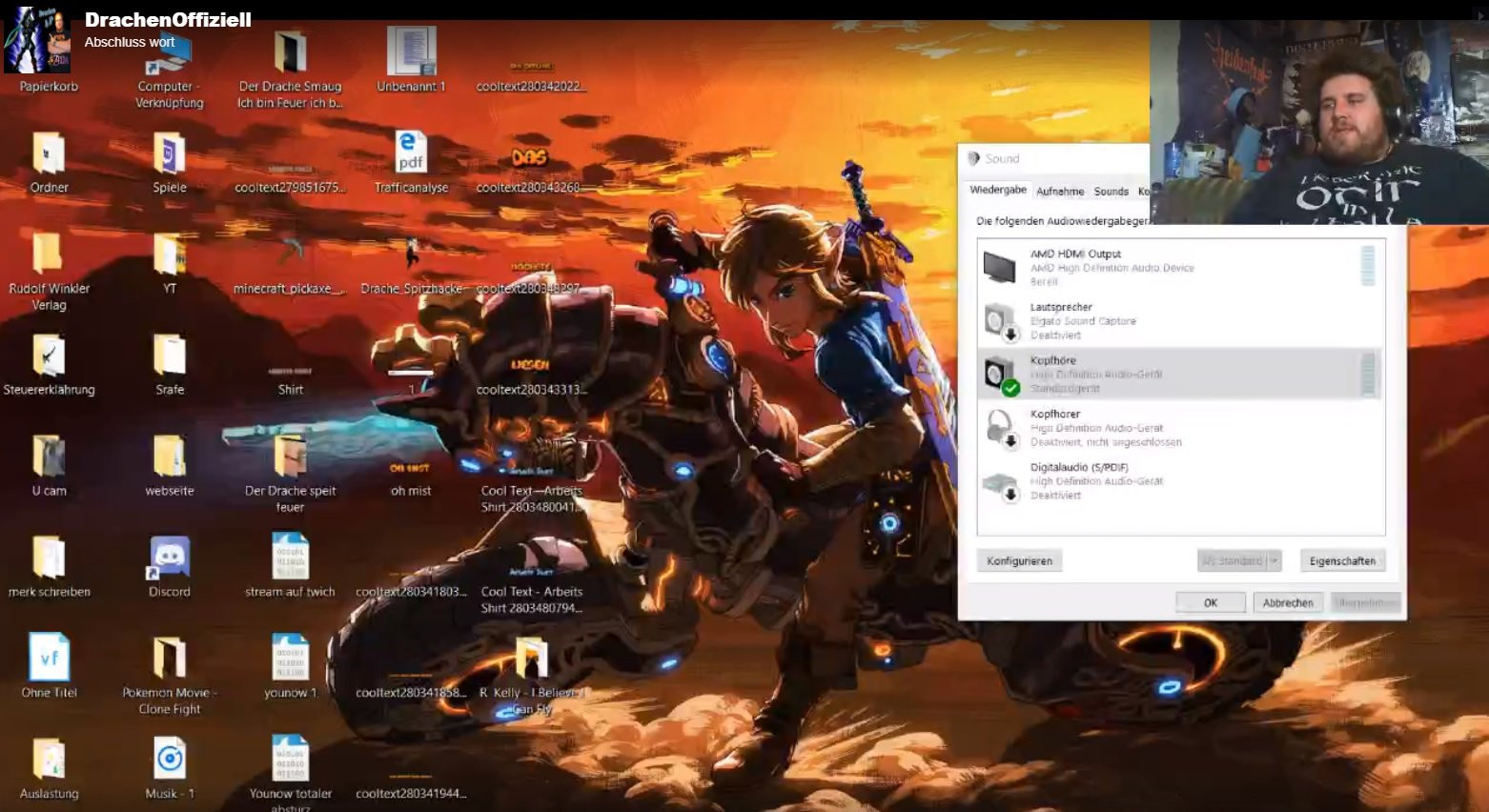Viewport: 1489px width, 812px height.
Task: Click Abbrechen in the Sound dialog
Action: (x=1288, y=603)
